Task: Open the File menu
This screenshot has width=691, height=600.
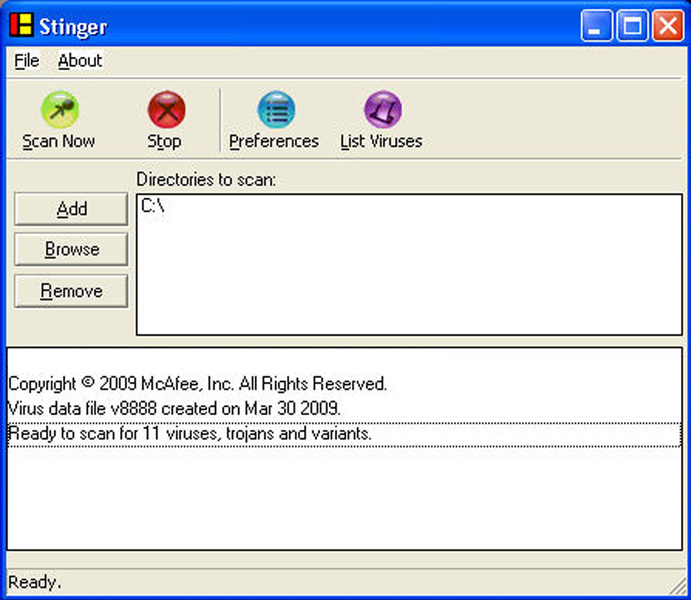Action: point(26,61)
